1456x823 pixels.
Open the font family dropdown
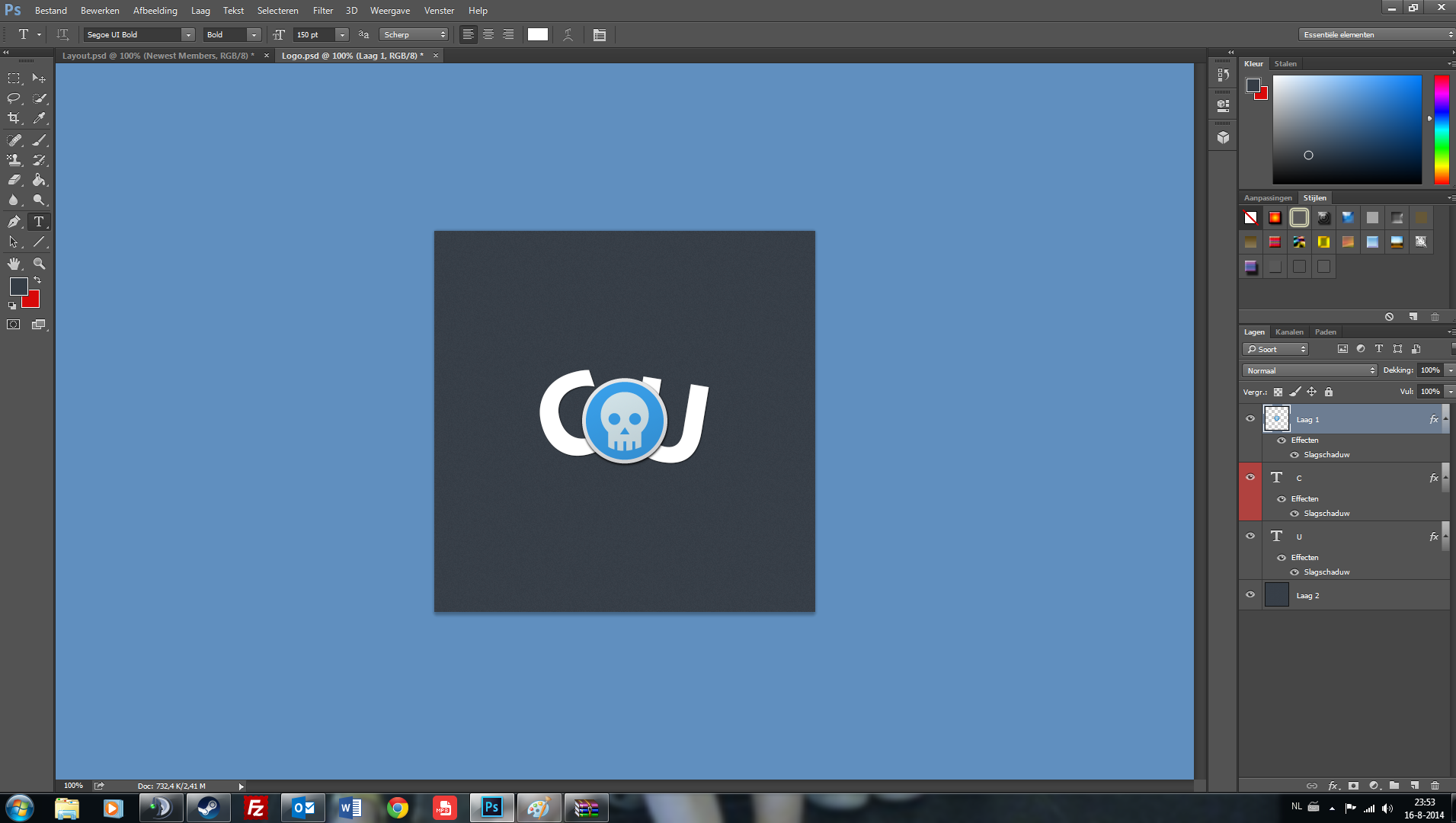[x=188, y=34]
